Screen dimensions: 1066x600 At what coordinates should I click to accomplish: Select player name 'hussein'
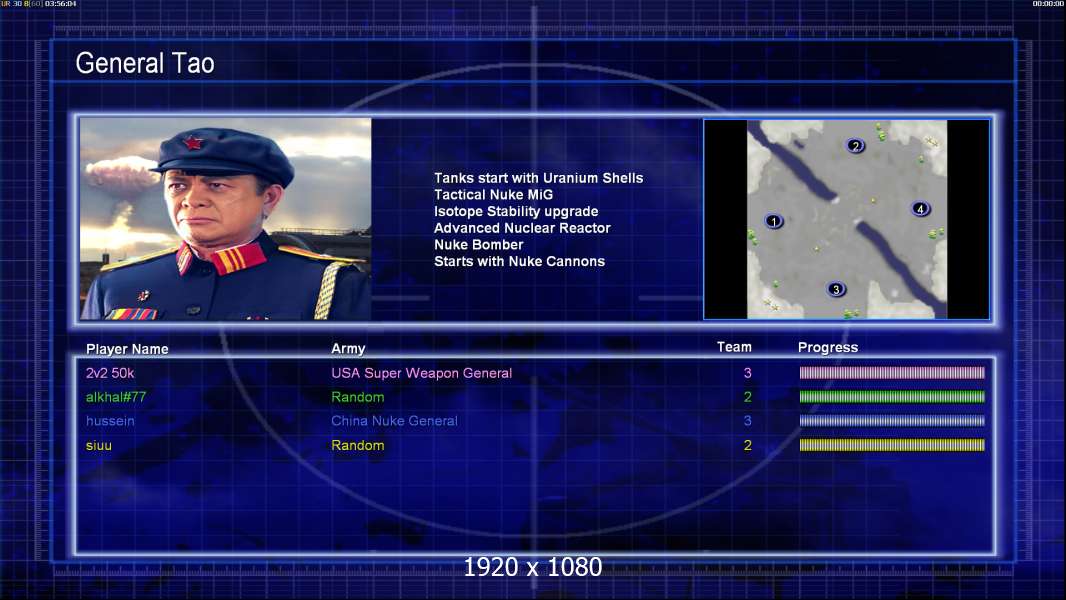tap(110, 421)
